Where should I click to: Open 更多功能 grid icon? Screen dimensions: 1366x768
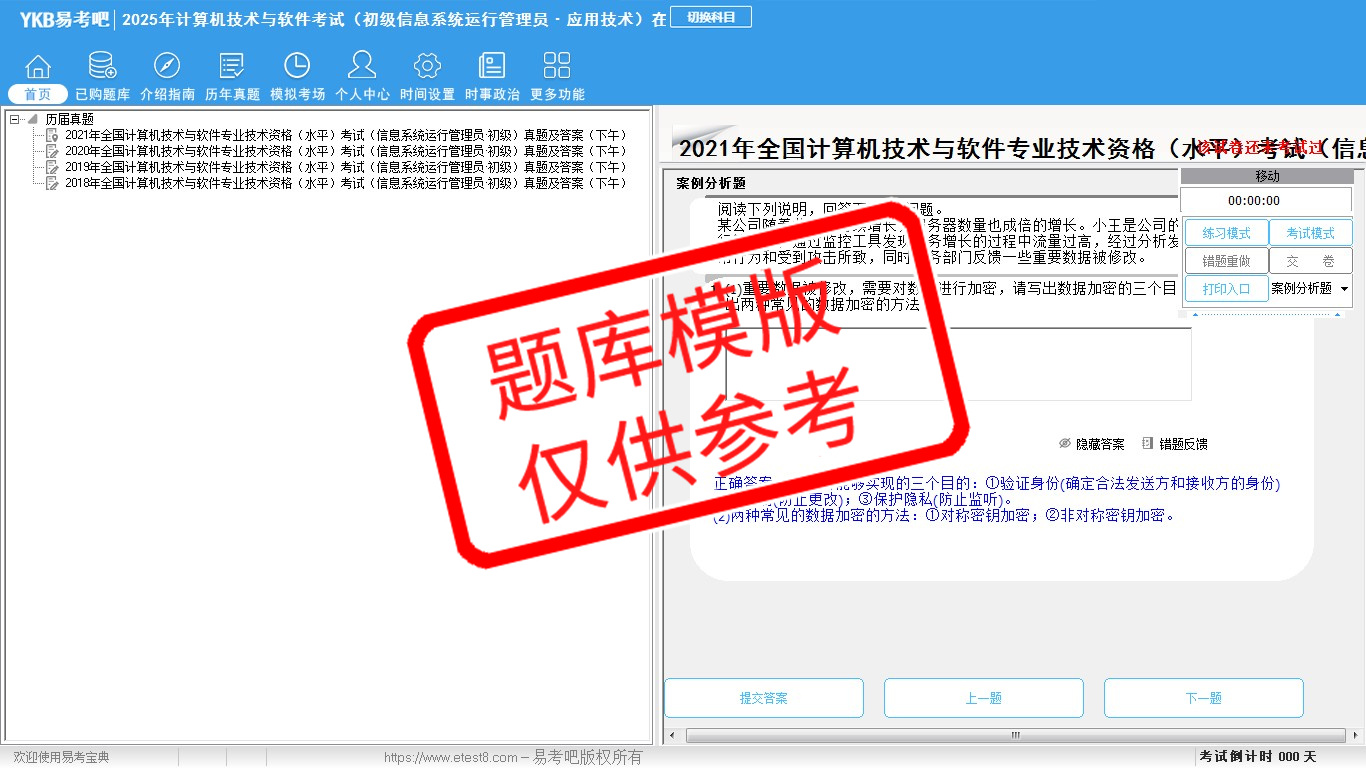(x=557, y=67)
